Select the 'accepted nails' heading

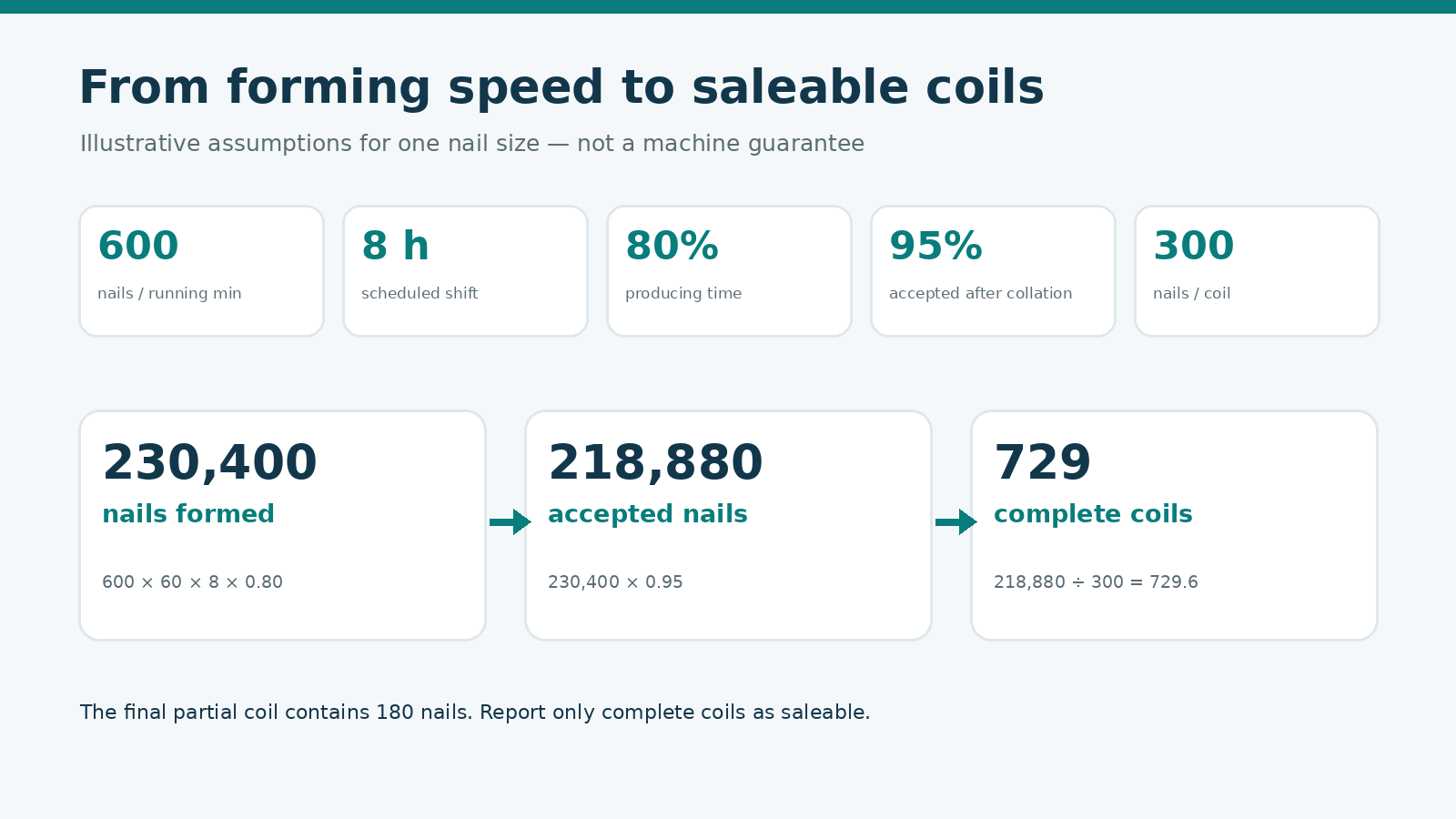648,514
